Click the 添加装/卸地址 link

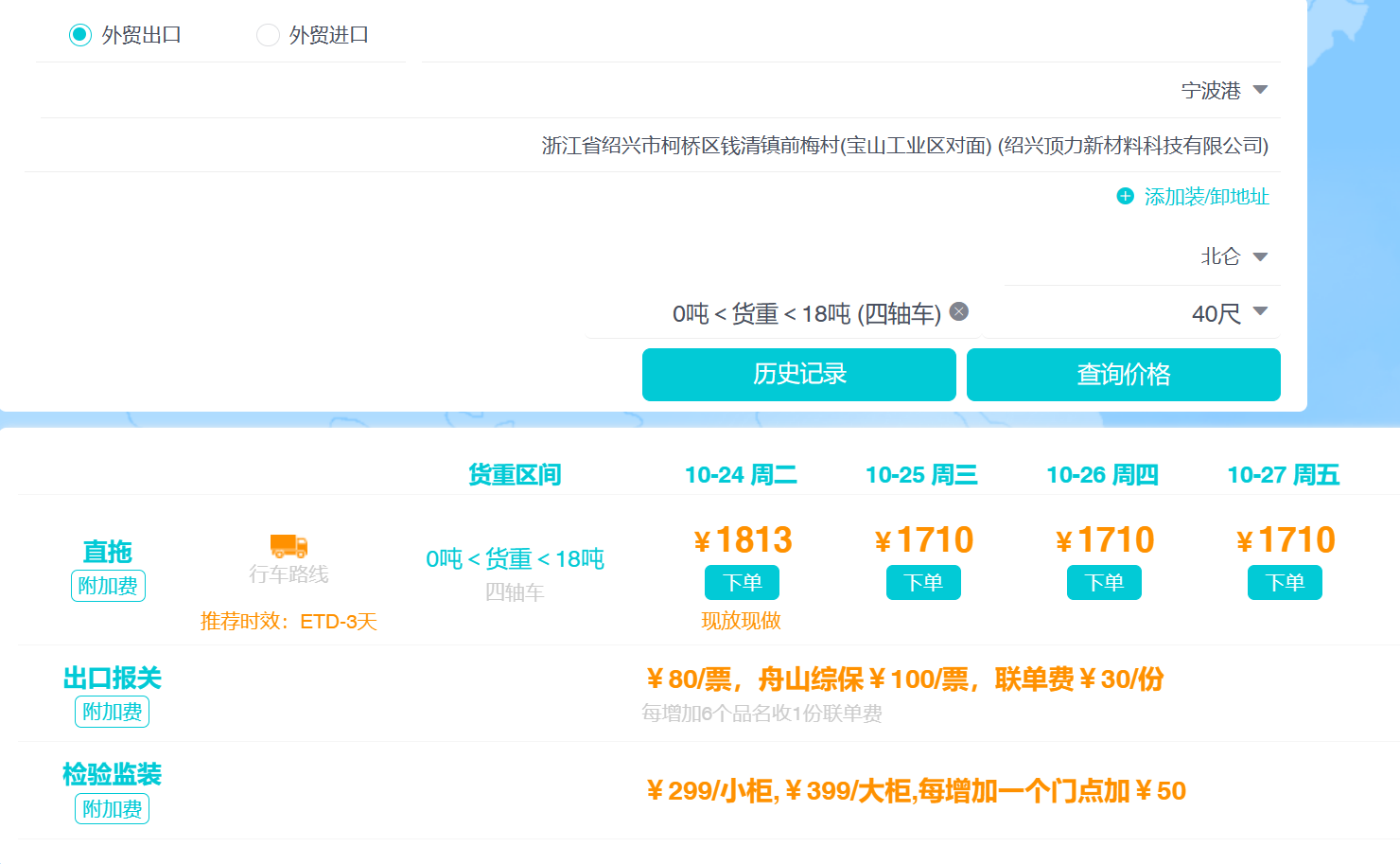click(1206, 197)
